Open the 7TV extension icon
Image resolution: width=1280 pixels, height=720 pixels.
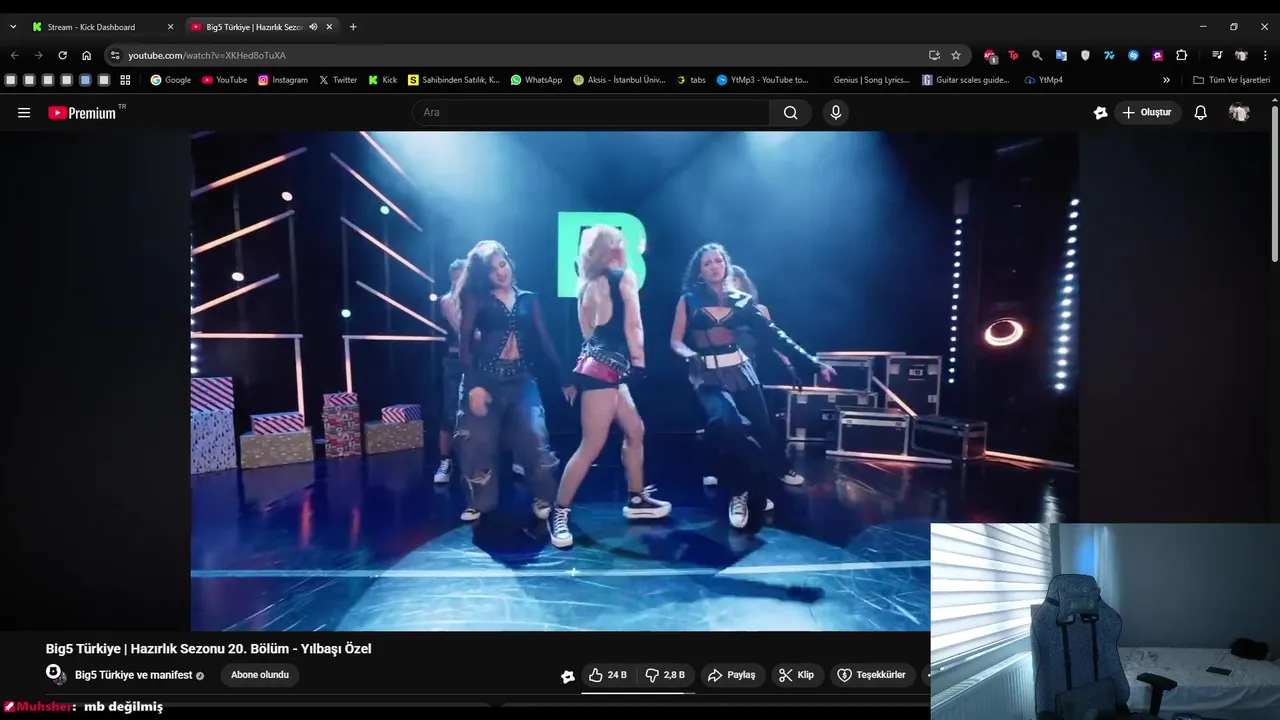tap(1109, 55)
